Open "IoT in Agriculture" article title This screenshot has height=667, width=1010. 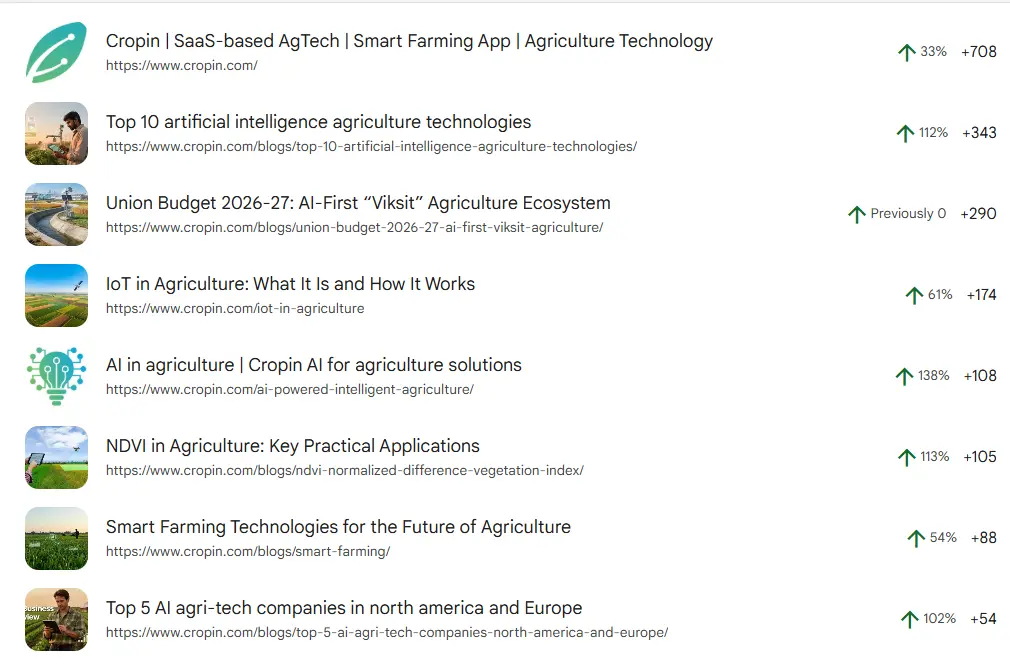click(290, 284)
